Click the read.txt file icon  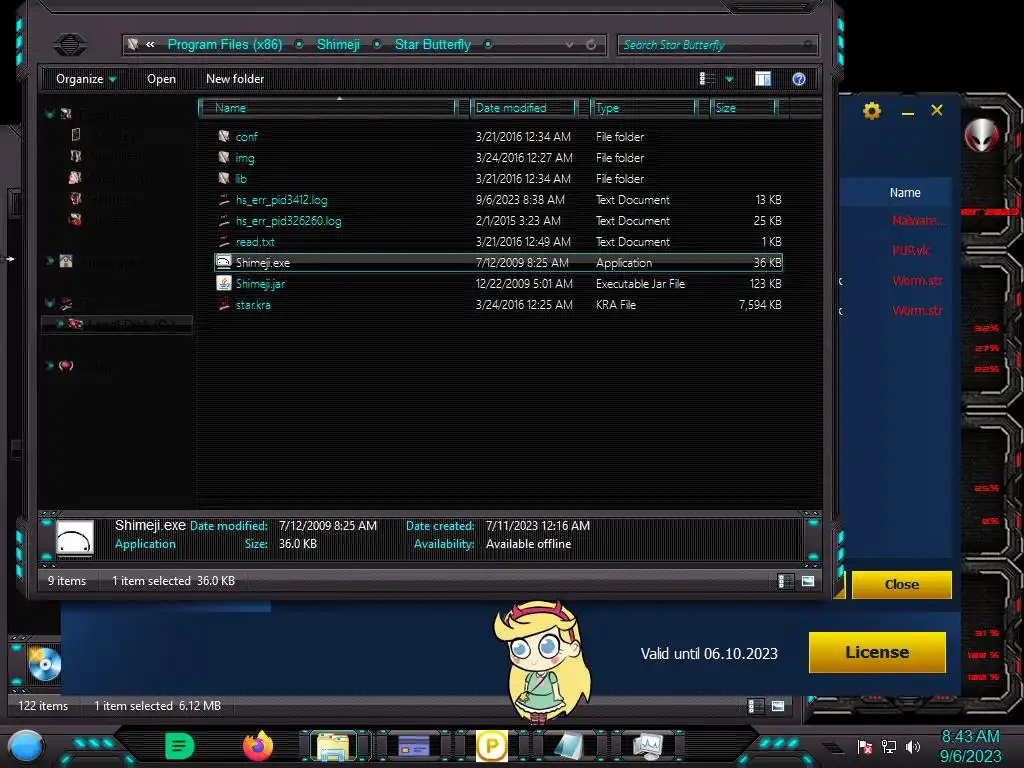(224, 242)
